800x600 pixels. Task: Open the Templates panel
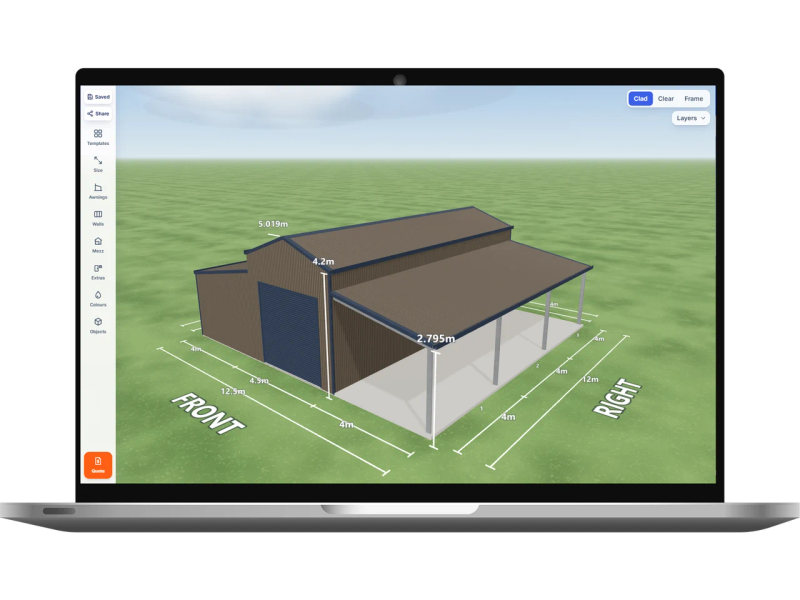pos(98,137)
